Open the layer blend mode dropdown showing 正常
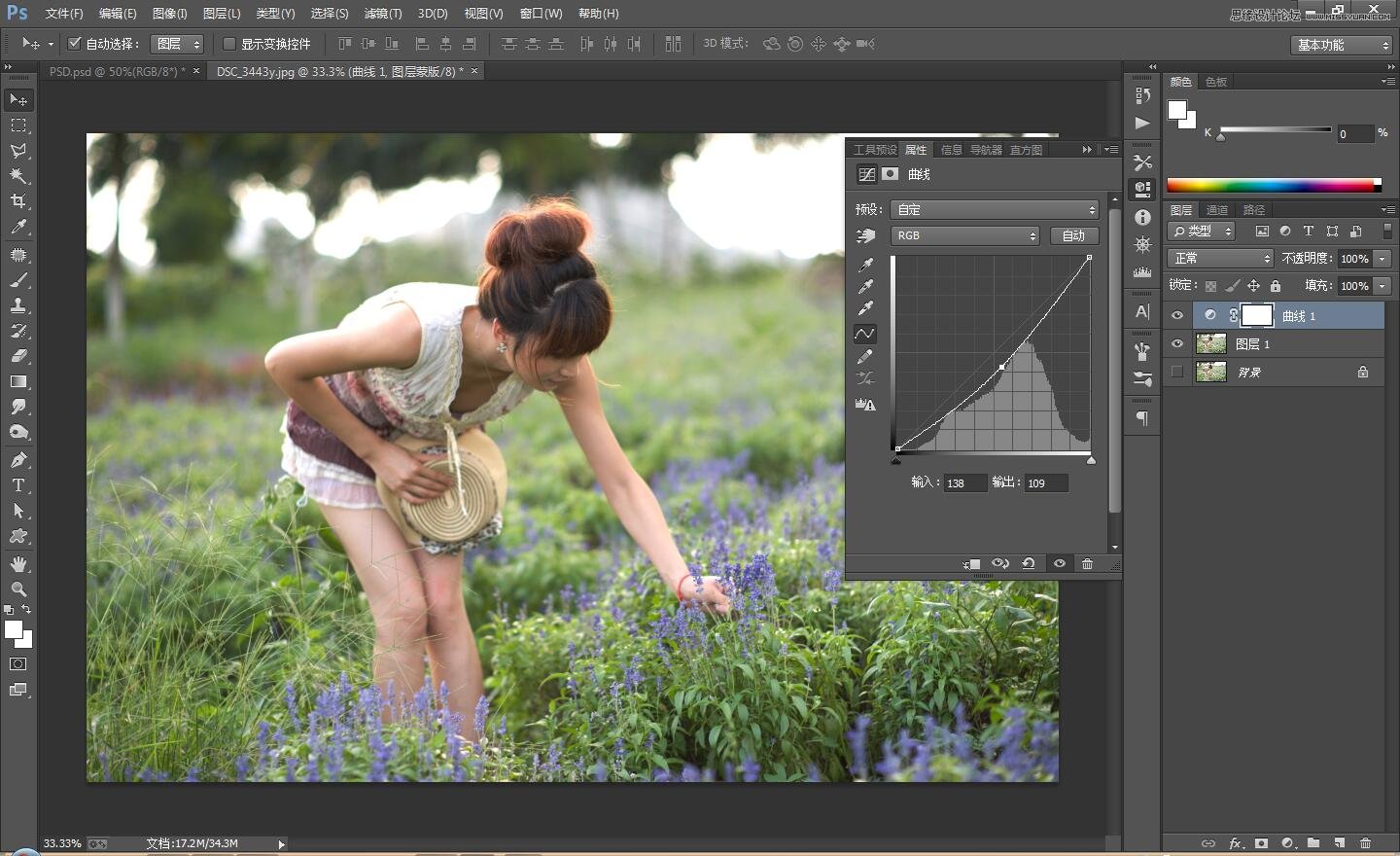The width and height of the screenshot is (1400, 856). (1219, 258)
